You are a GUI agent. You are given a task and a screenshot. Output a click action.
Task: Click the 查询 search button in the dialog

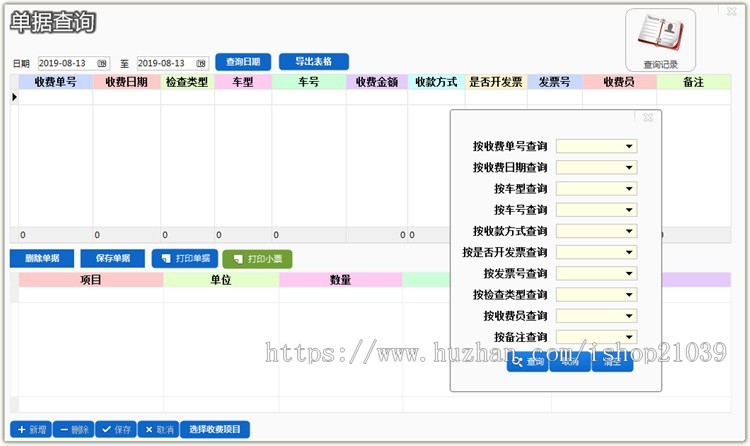point(528,362)
